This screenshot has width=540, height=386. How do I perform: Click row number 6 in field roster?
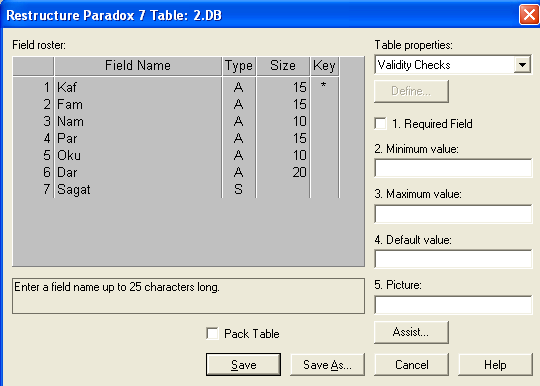click(33, 172)
